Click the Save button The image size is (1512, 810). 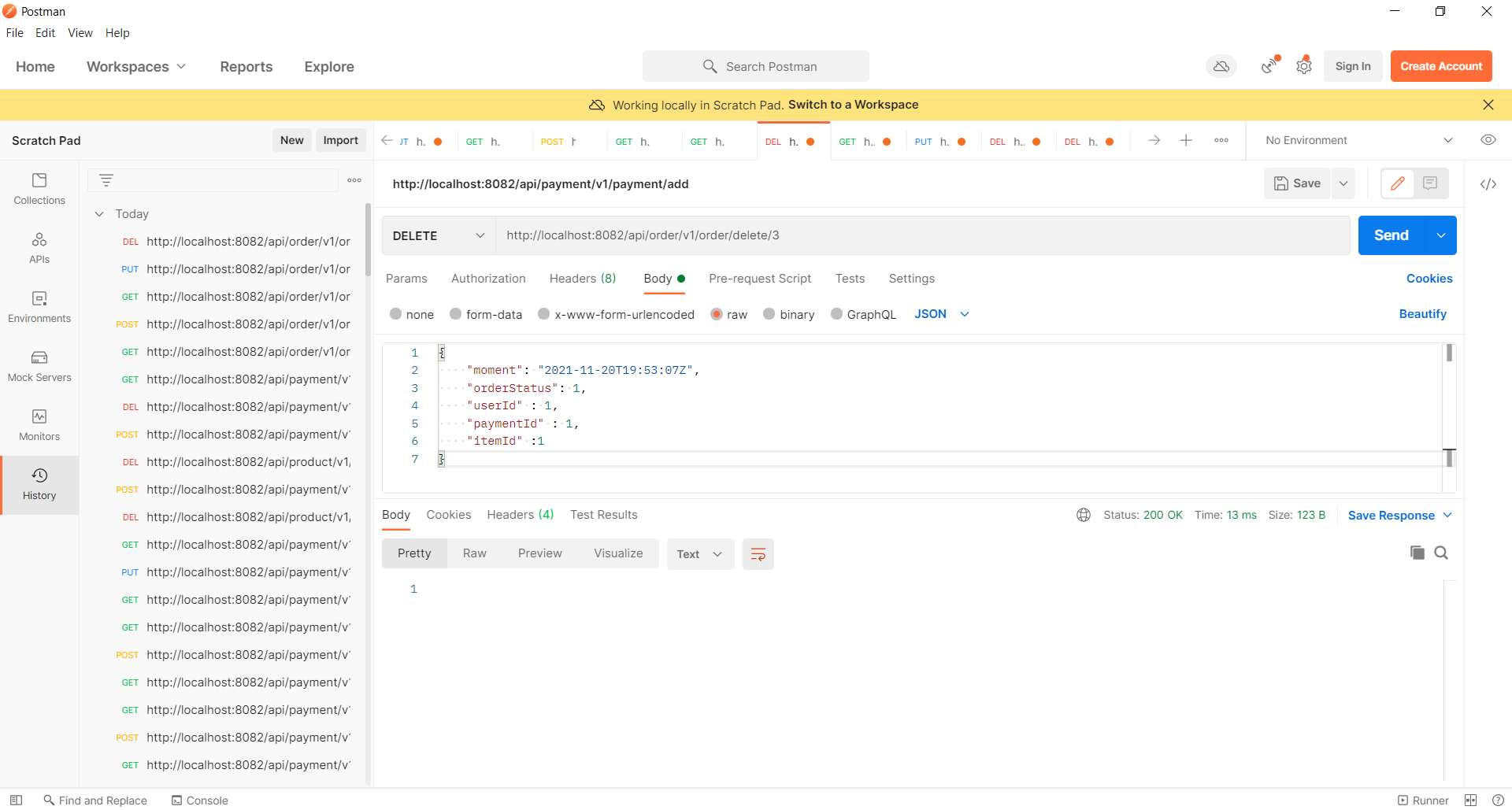click(x=1298, y=183)
